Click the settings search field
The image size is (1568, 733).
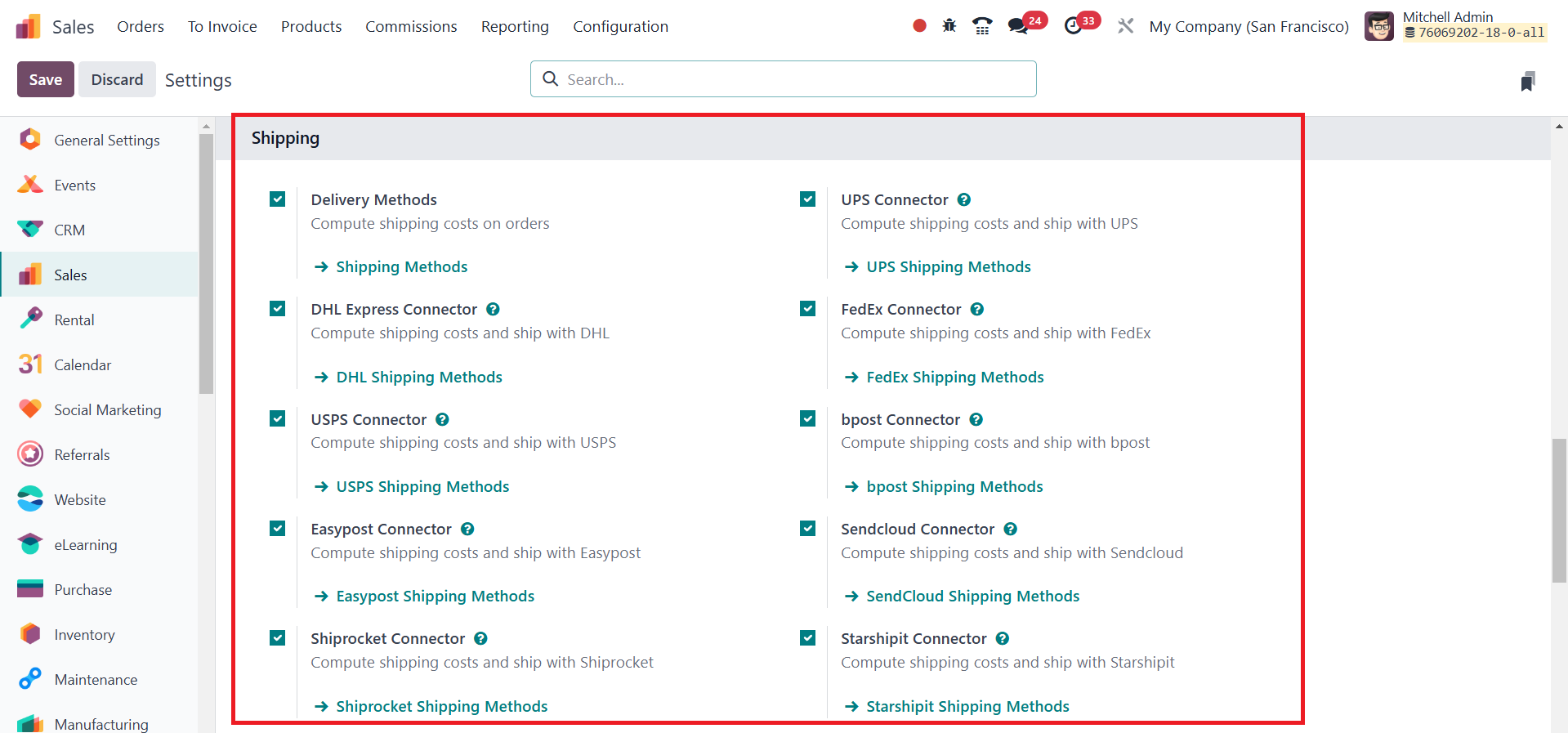784,79
